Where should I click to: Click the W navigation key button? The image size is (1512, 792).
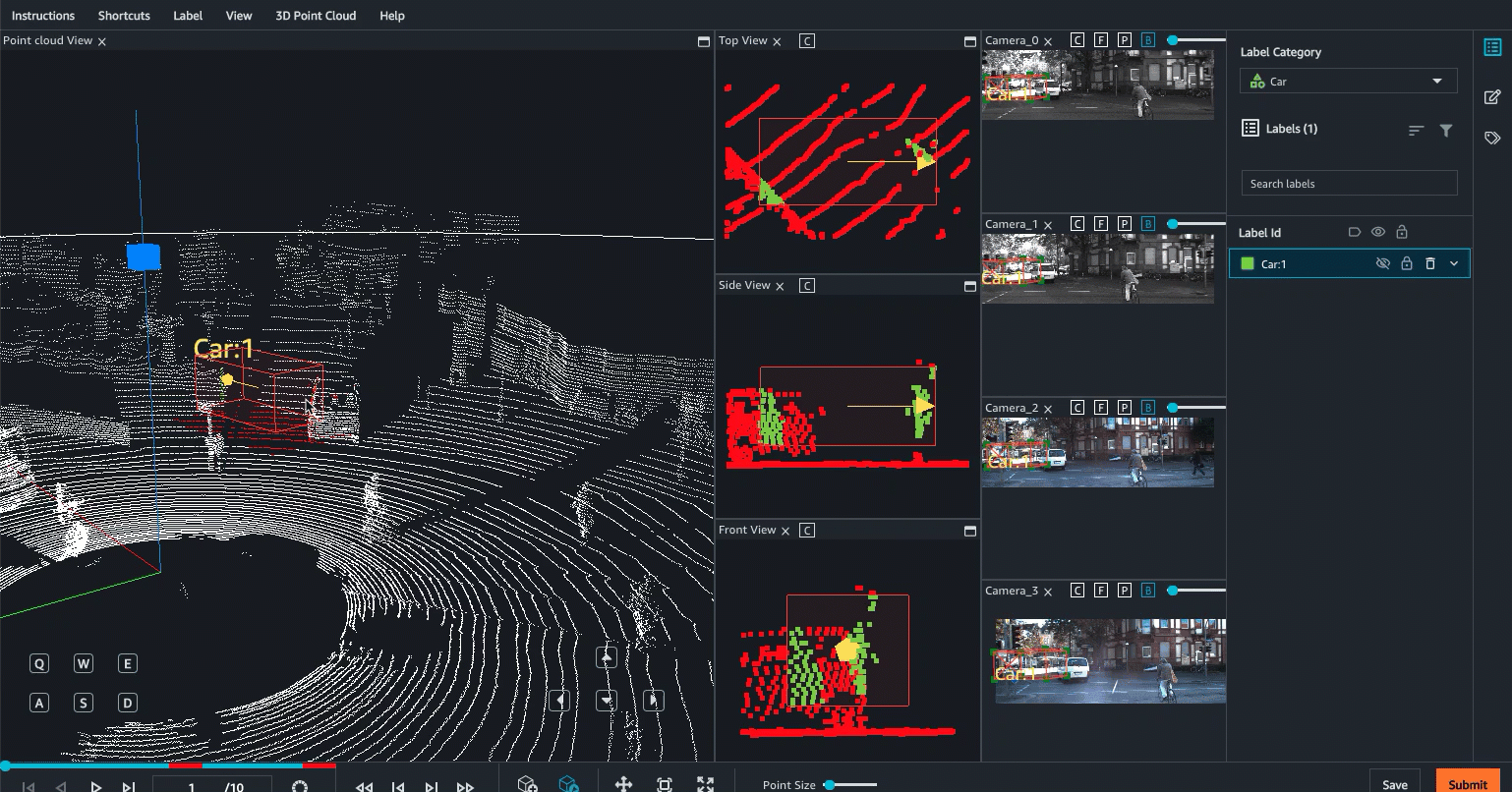pos(84,663)
